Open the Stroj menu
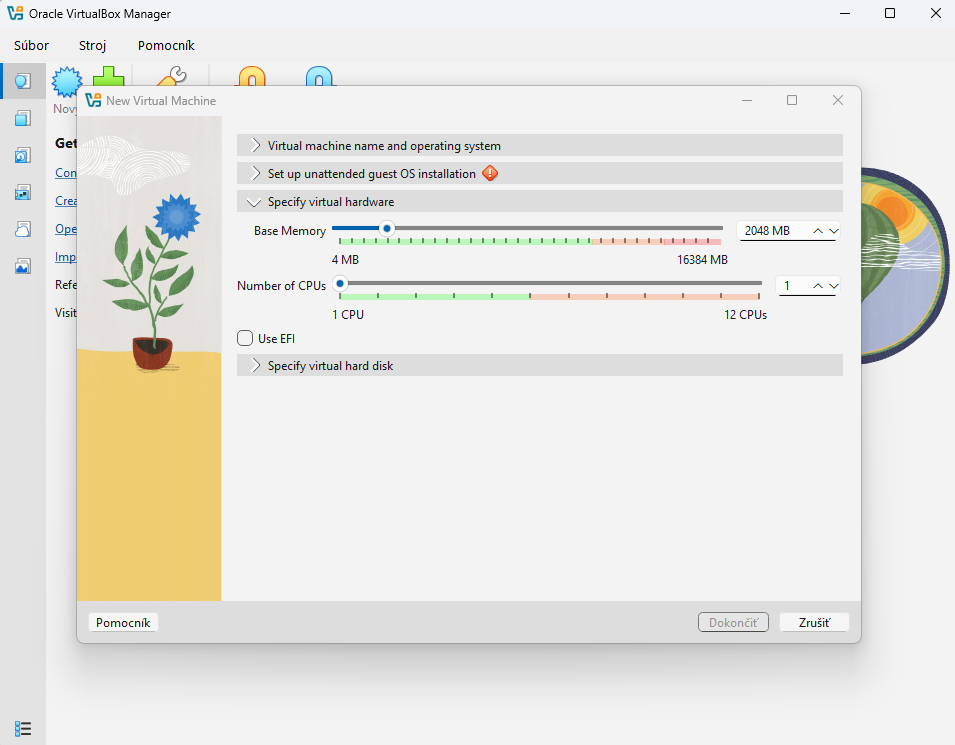This screenshot has width=955, height=745. point(93,45)
